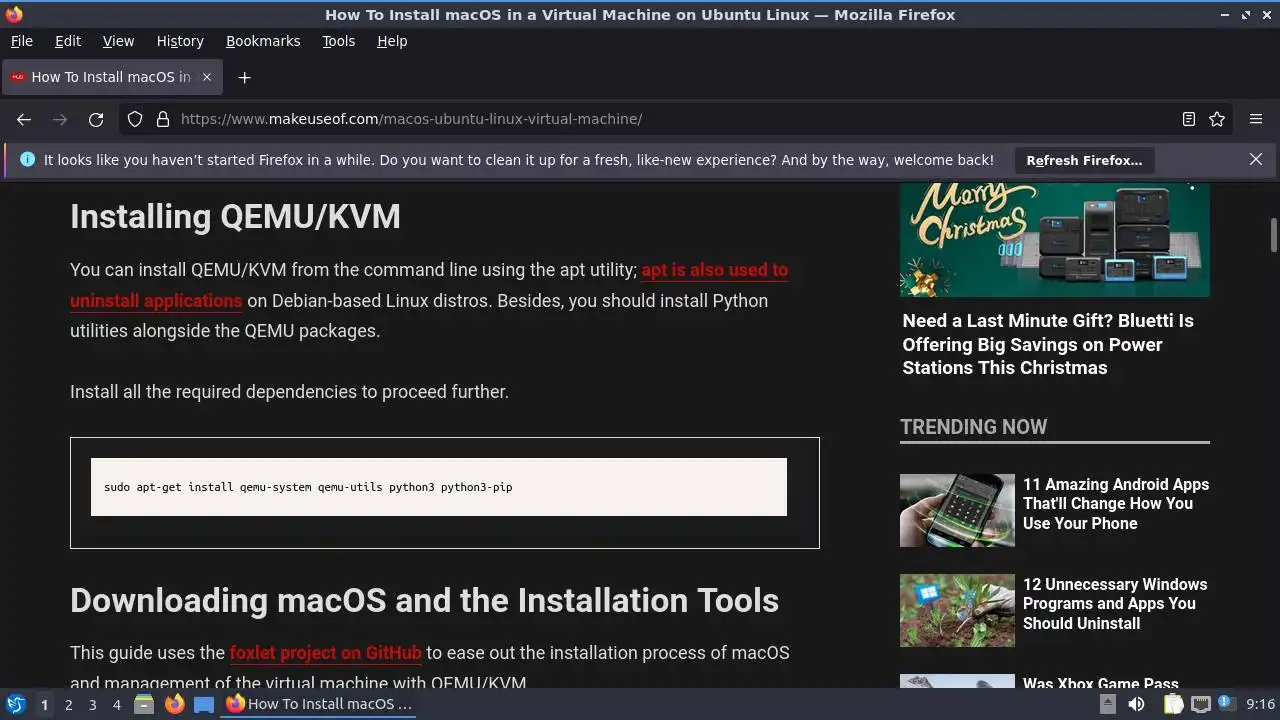The width and height of the screenshot is (1280, 720).
Task: Close the How To Install macOS tab
Action: [x=207, y=77]
